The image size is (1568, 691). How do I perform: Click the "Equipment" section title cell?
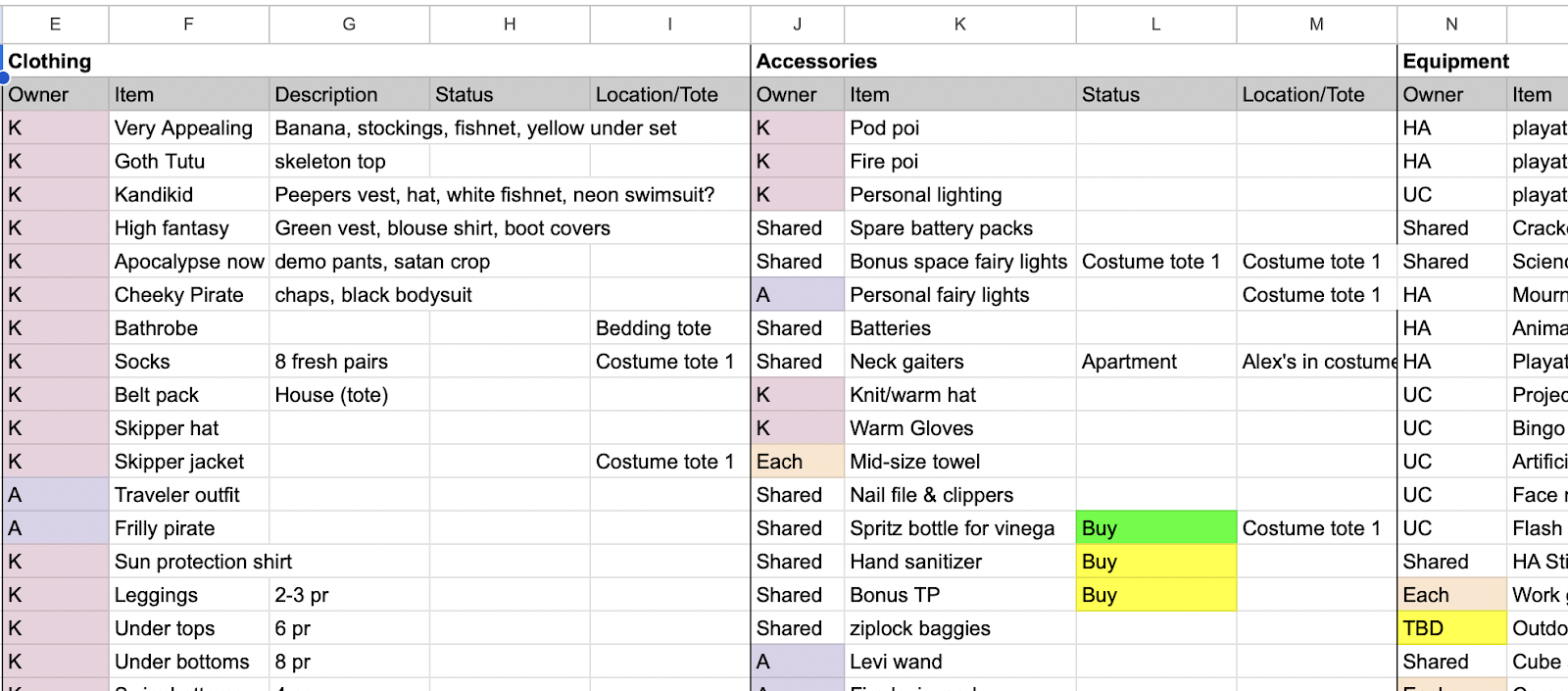coord(1455,62)
